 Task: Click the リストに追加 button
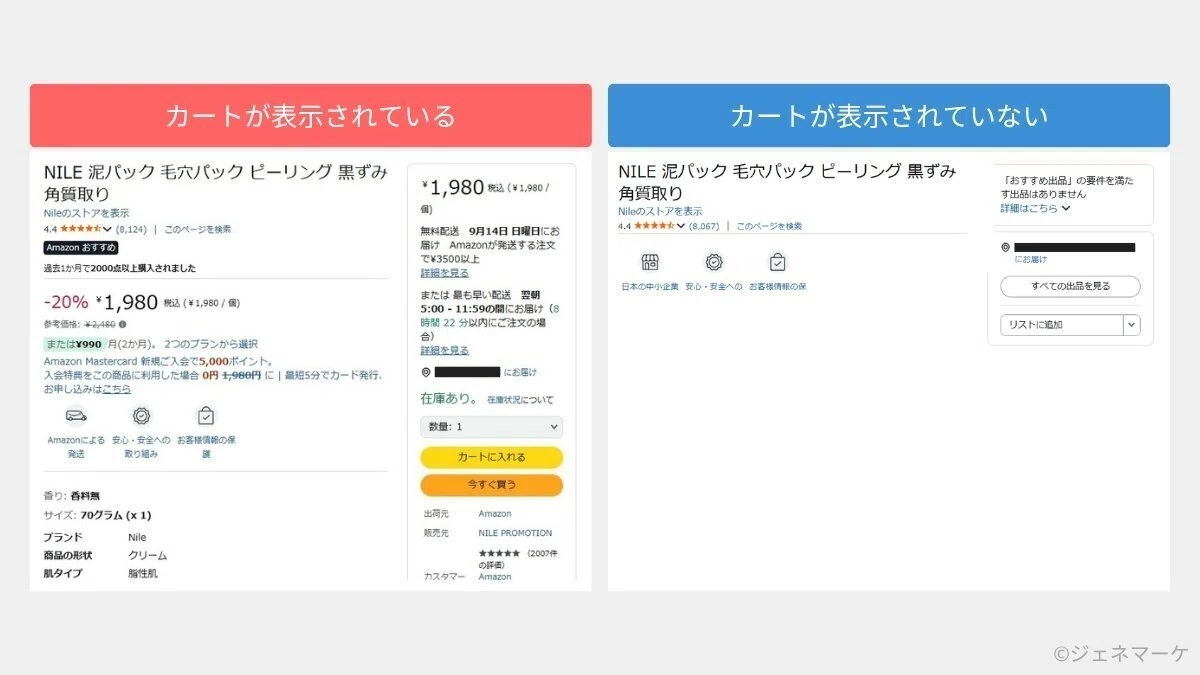1062,325
